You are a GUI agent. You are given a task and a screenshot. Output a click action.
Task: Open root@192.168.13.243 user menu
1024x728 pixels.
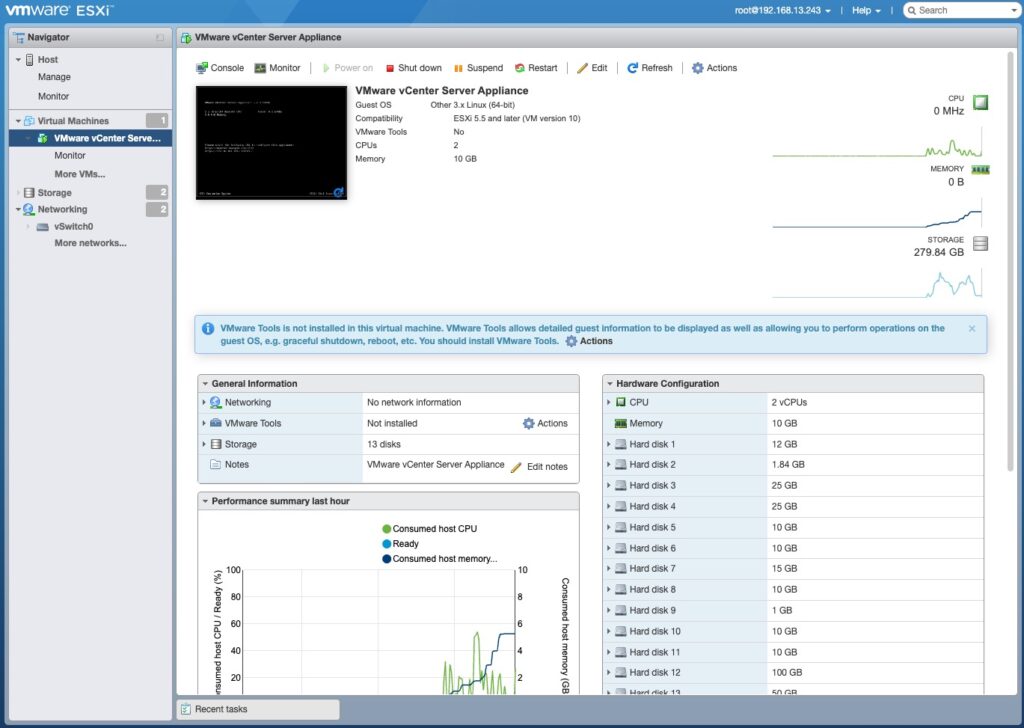pos(782,10)
